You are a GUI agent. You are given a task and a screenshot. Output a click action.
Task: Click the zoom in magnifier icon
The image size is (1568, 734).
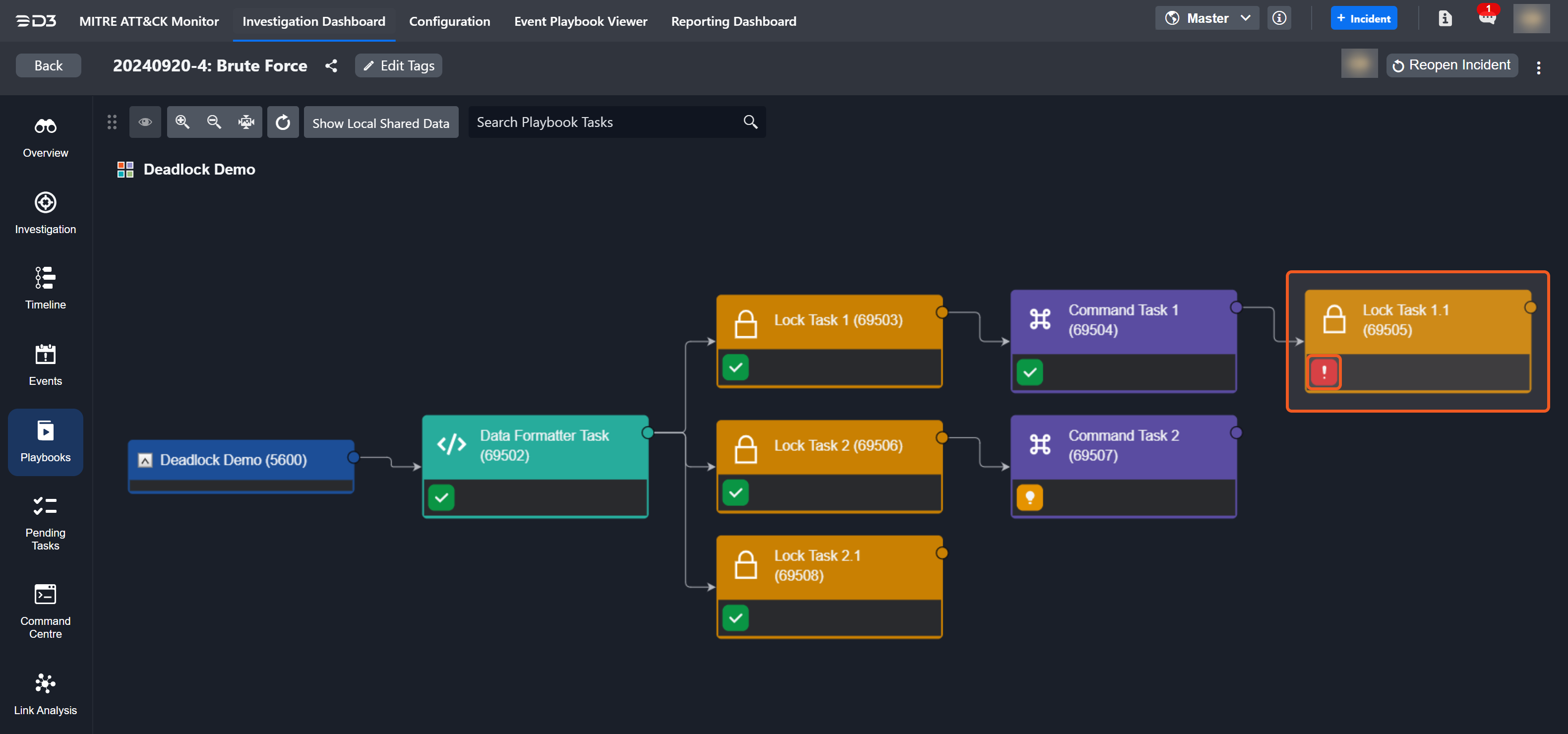(x=182, y=122)
